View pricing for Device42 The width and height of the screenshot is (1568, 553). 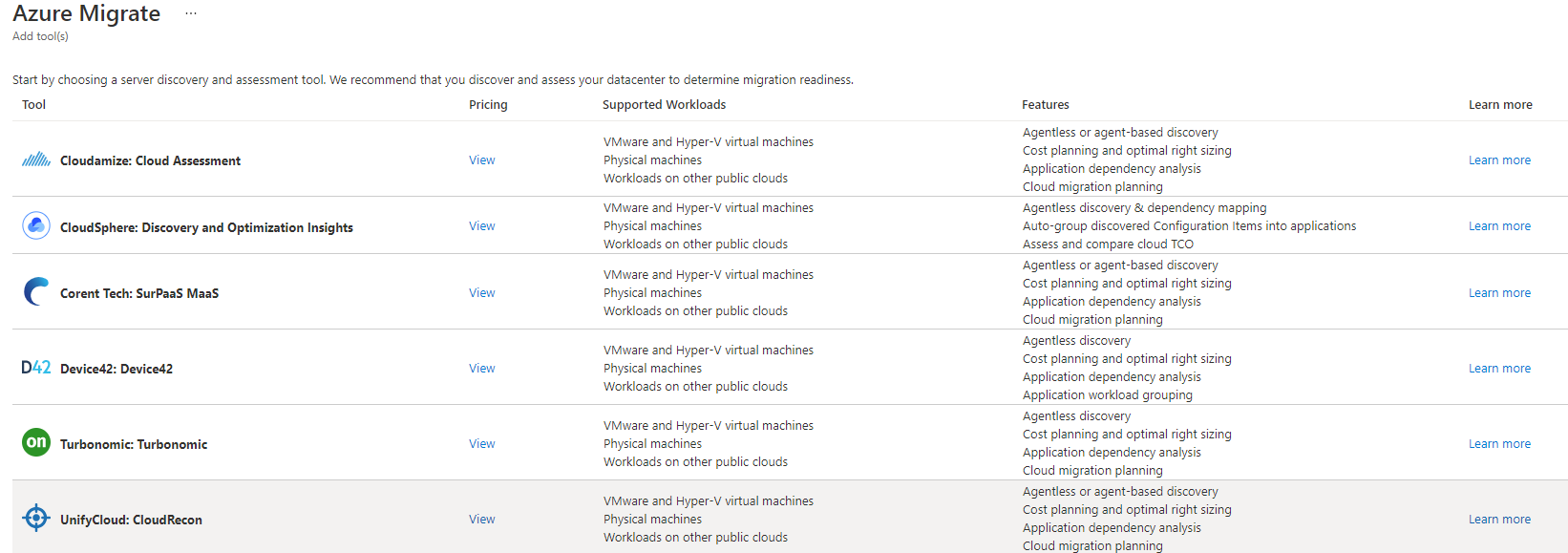[x=481, y=368]
